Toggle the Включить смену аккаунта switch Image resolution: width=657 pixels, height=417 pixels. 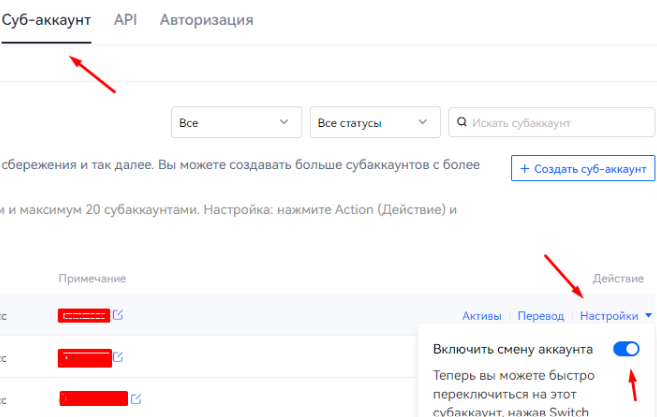coord(626,349)
